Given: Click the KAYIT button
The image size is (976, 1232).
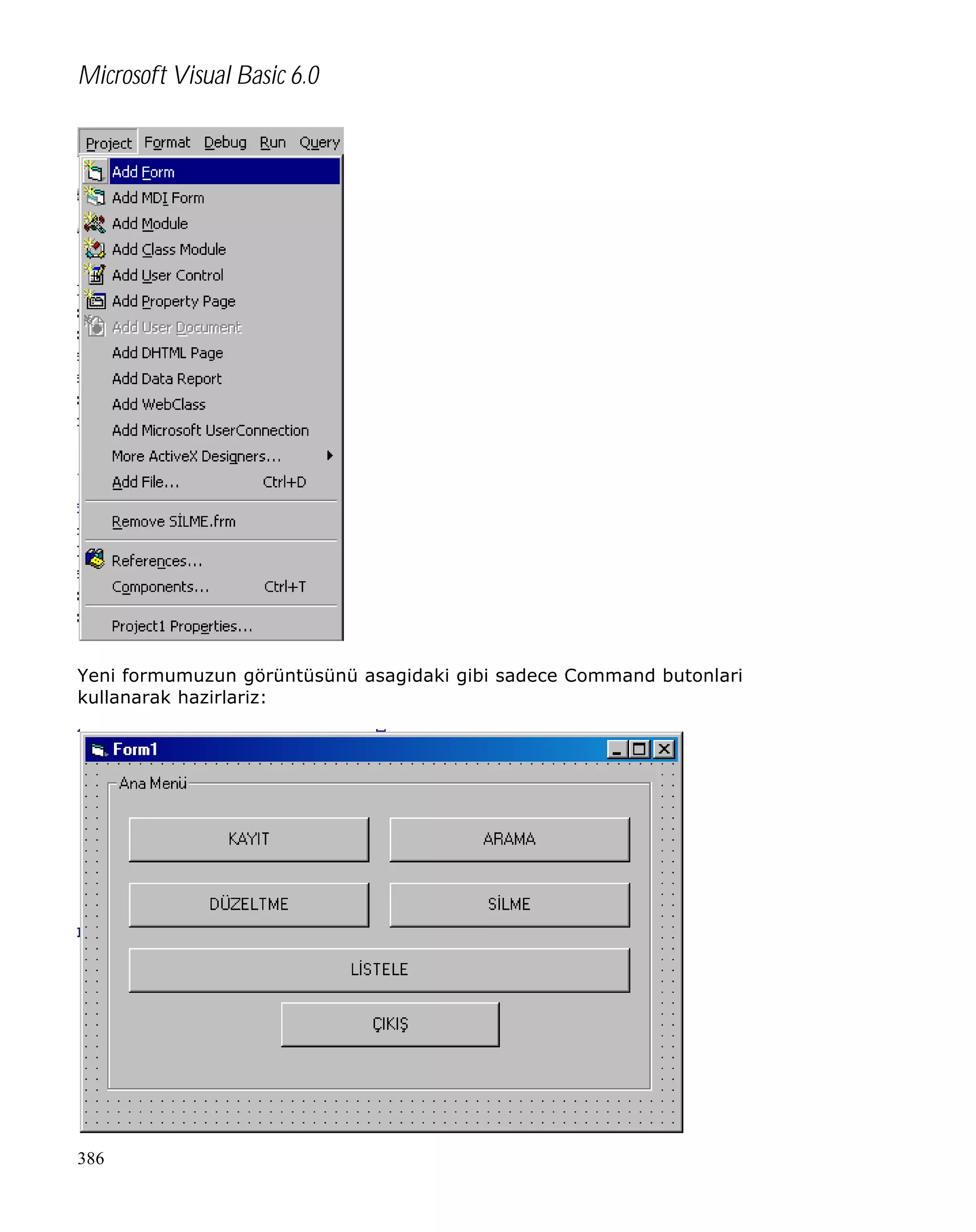Looking at the screenshot, I should (x=248, y=839).
